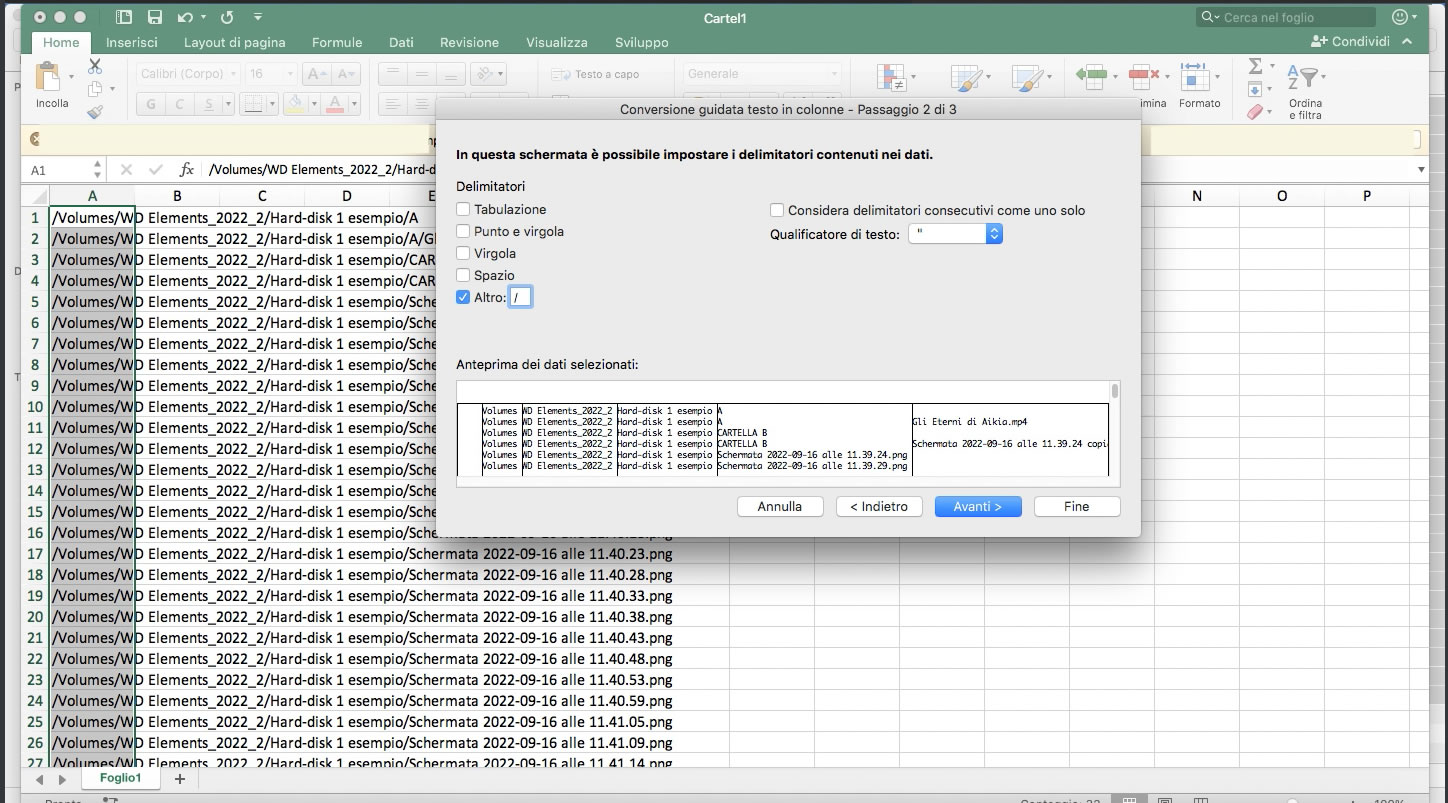This screenshot has height=803, width=1448.
Task: Toggle italic (C) formatting
Action: [x=180, y=104]
